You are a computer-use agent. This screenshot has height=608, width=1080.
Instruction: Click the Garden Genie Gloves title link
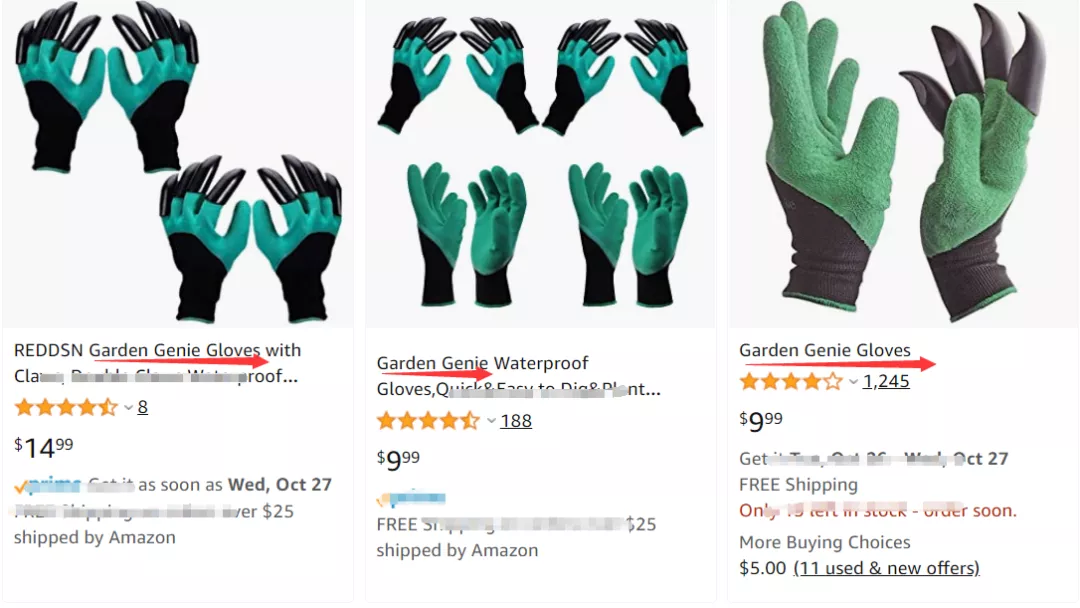tap(824, 350)
